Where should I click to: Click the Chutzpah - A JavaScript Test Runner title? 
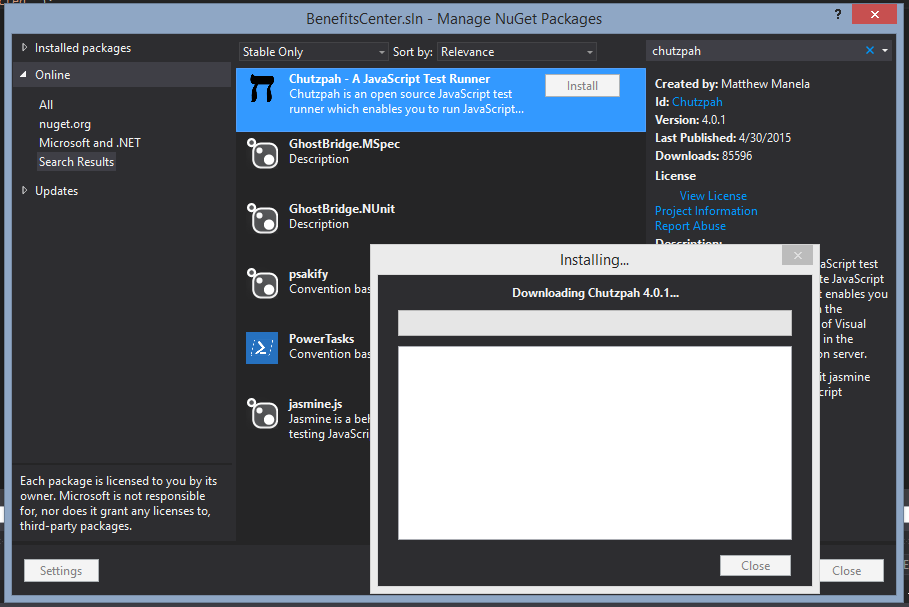389,79
